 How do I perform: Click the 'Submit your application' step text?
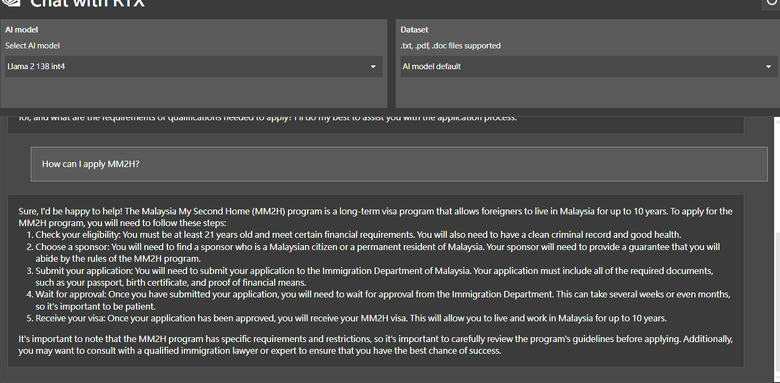375,277
